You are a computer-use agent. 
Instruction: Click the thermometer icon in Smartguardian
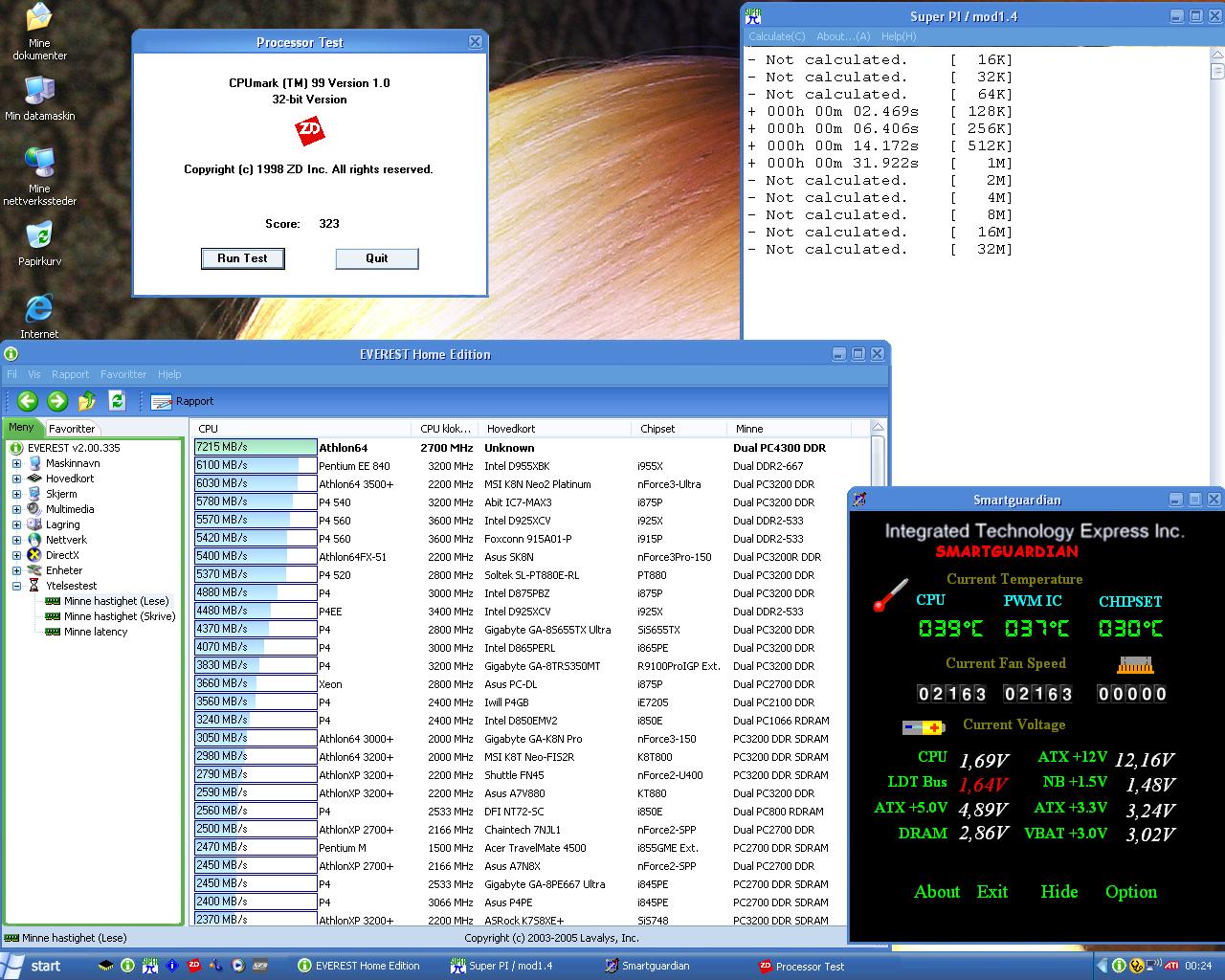click(890, 595)
